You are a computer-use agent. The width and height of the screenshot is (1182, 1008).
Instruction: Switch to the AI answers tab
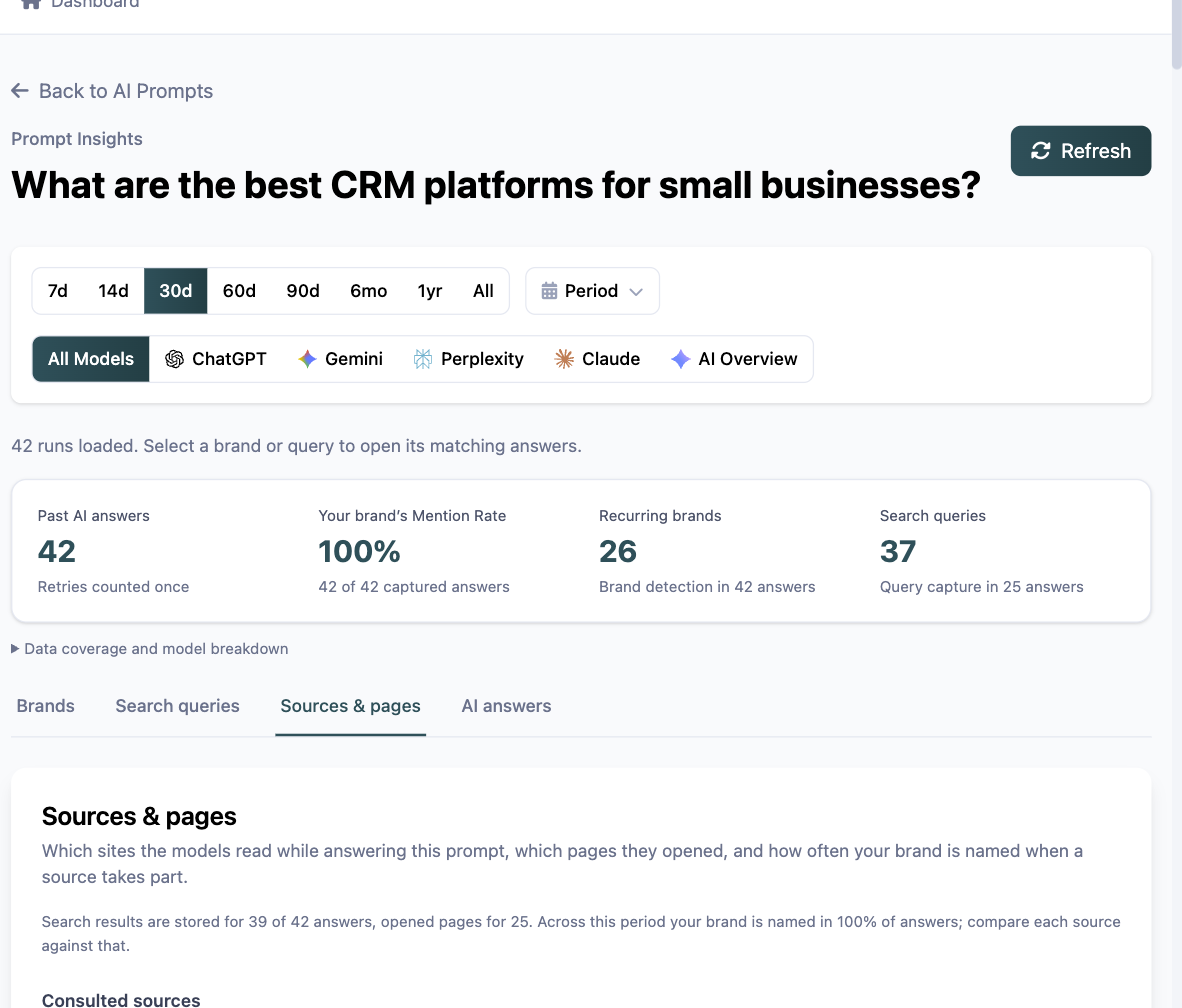tap(506, 706)
